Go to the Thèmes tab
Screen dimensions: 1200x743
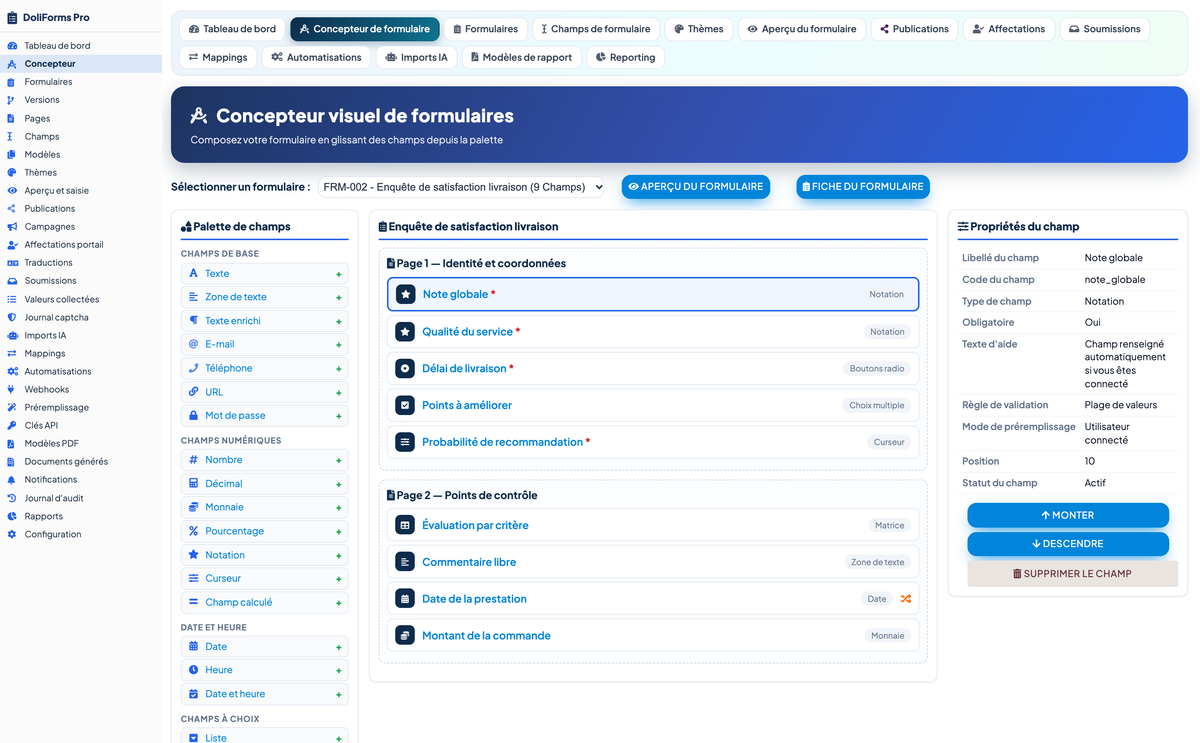click(x=699, y=29)
